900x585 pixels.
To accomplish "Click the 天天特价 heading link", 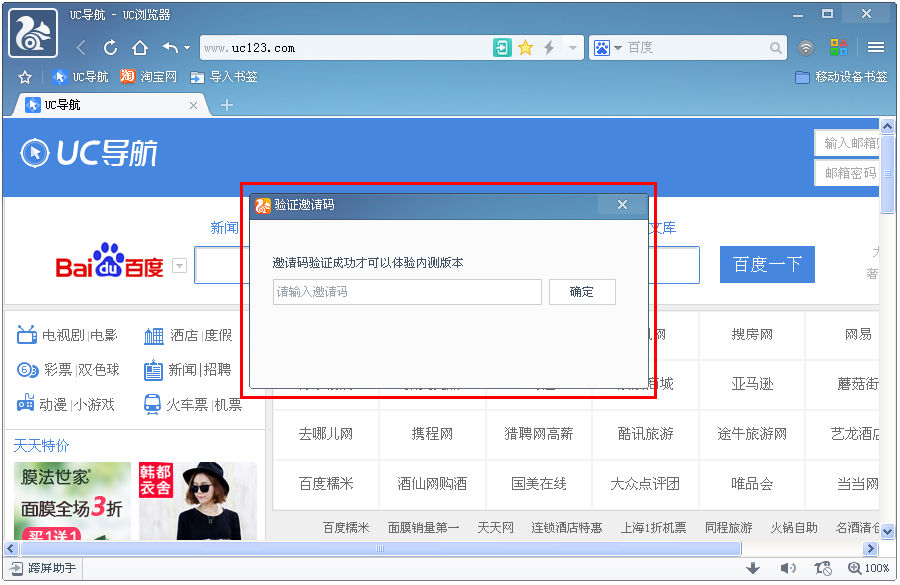I will [x=41, y=445].
